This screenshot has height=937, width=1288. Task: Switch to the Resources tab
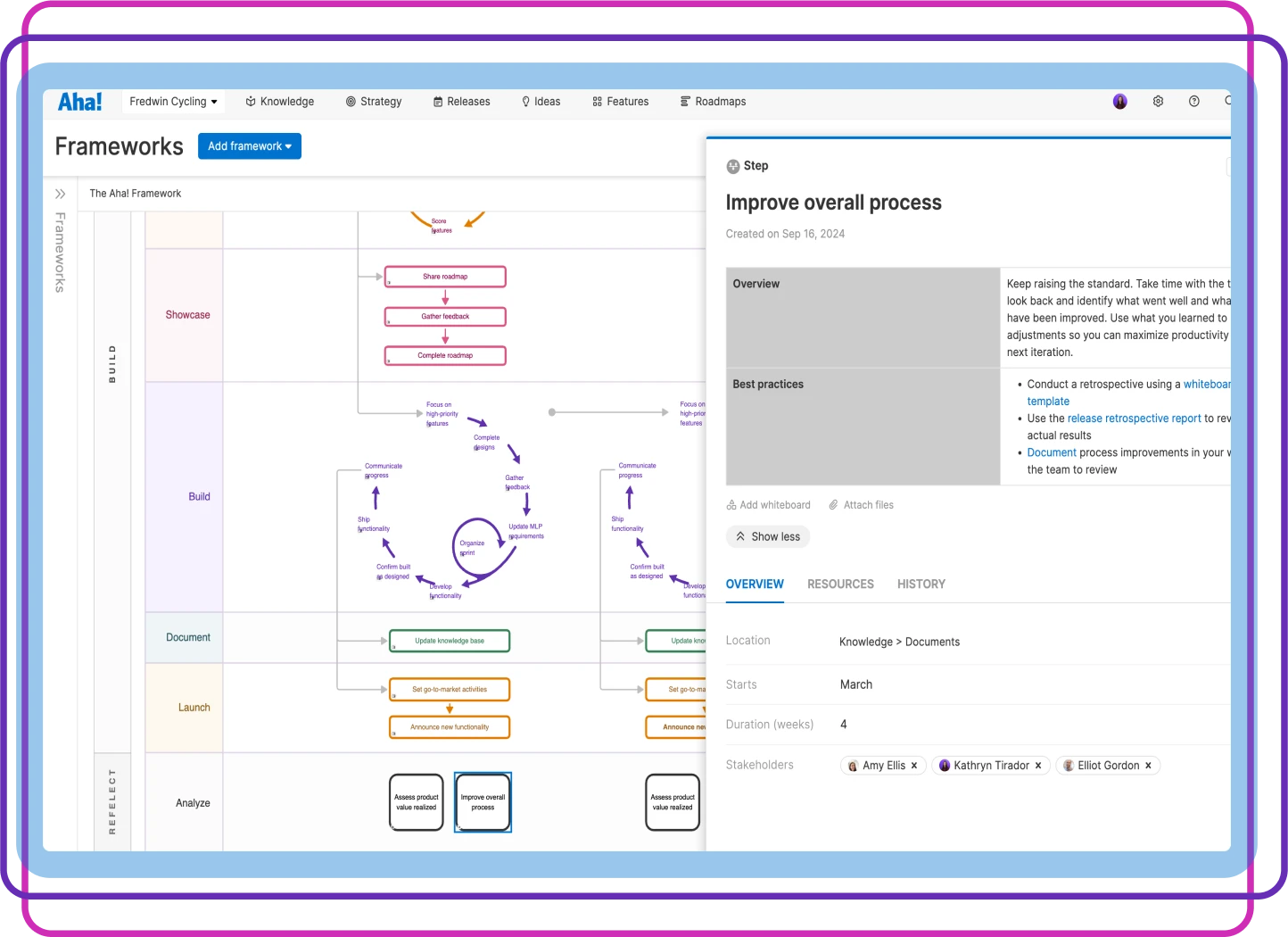point(839,584)
